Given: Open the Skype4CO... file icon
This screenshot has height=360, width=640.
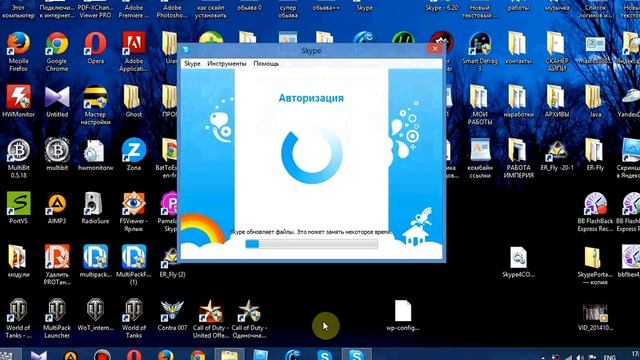Looking at the screenshot, I should [x=518, y=262].
